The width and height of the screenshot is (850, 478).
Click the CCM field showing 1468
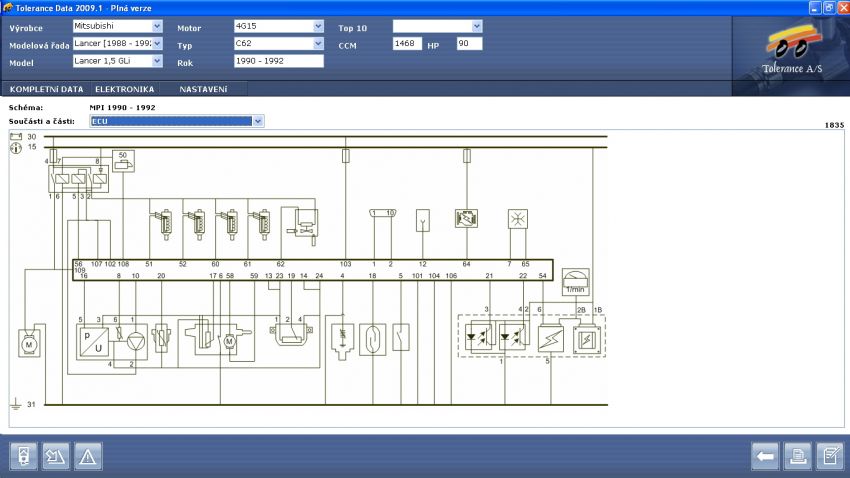point(407,44)
